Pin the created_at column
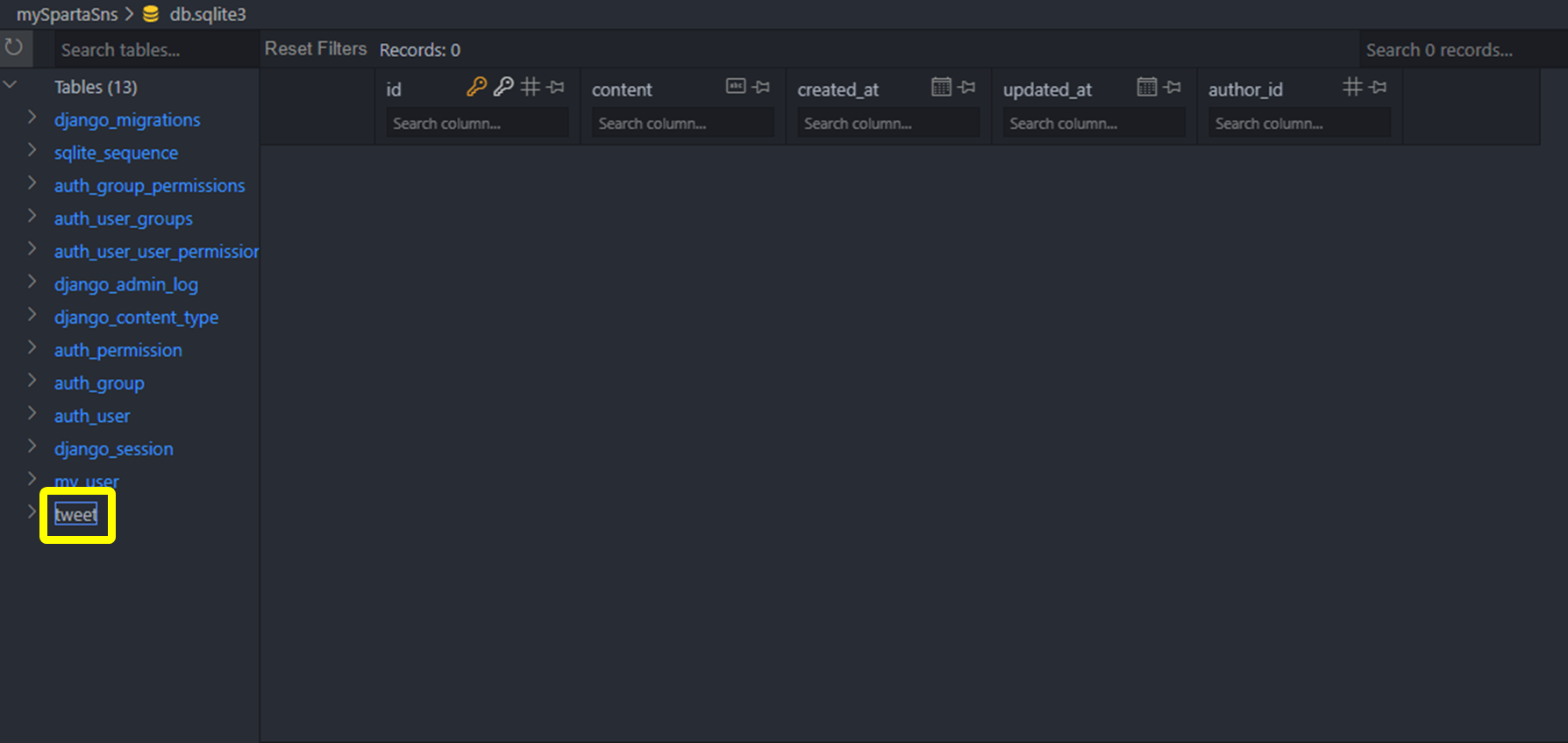1568x743 pixels. [966, 87]
